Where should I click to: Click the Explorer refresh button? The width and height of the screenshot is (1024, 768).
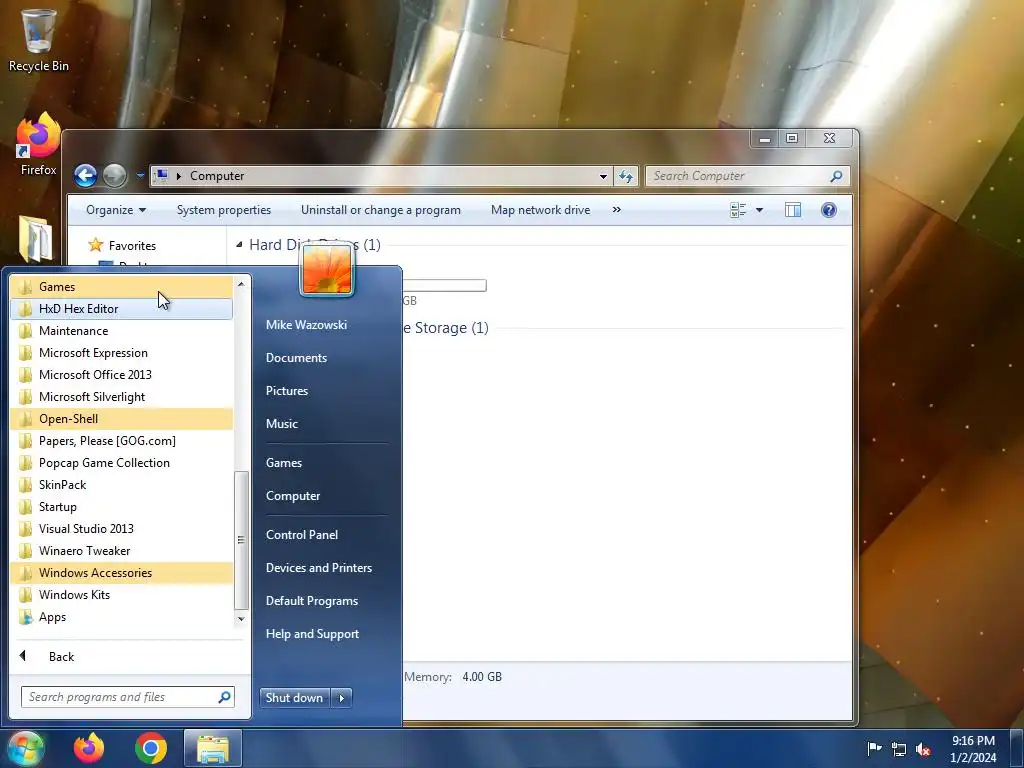point(626,176)
